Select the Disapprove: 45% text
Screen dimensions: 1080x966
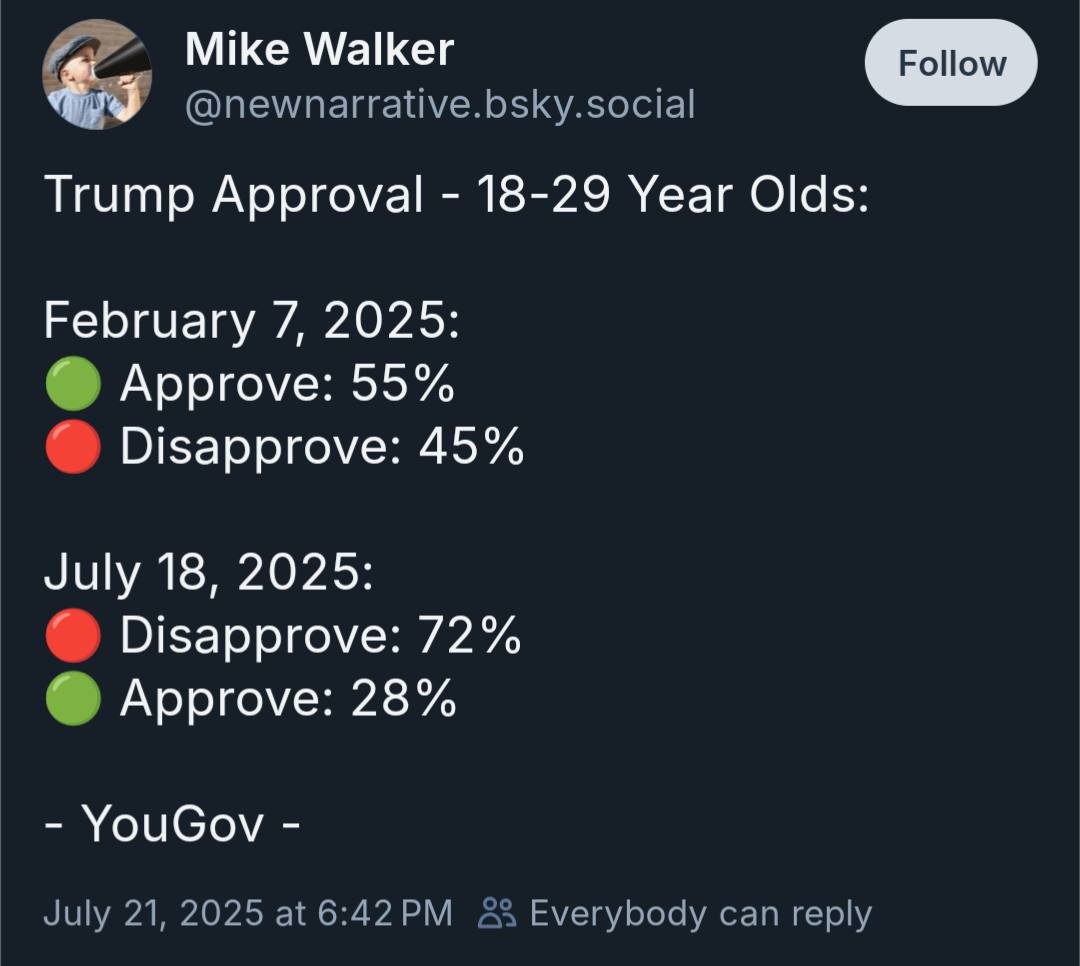point(322,446)
